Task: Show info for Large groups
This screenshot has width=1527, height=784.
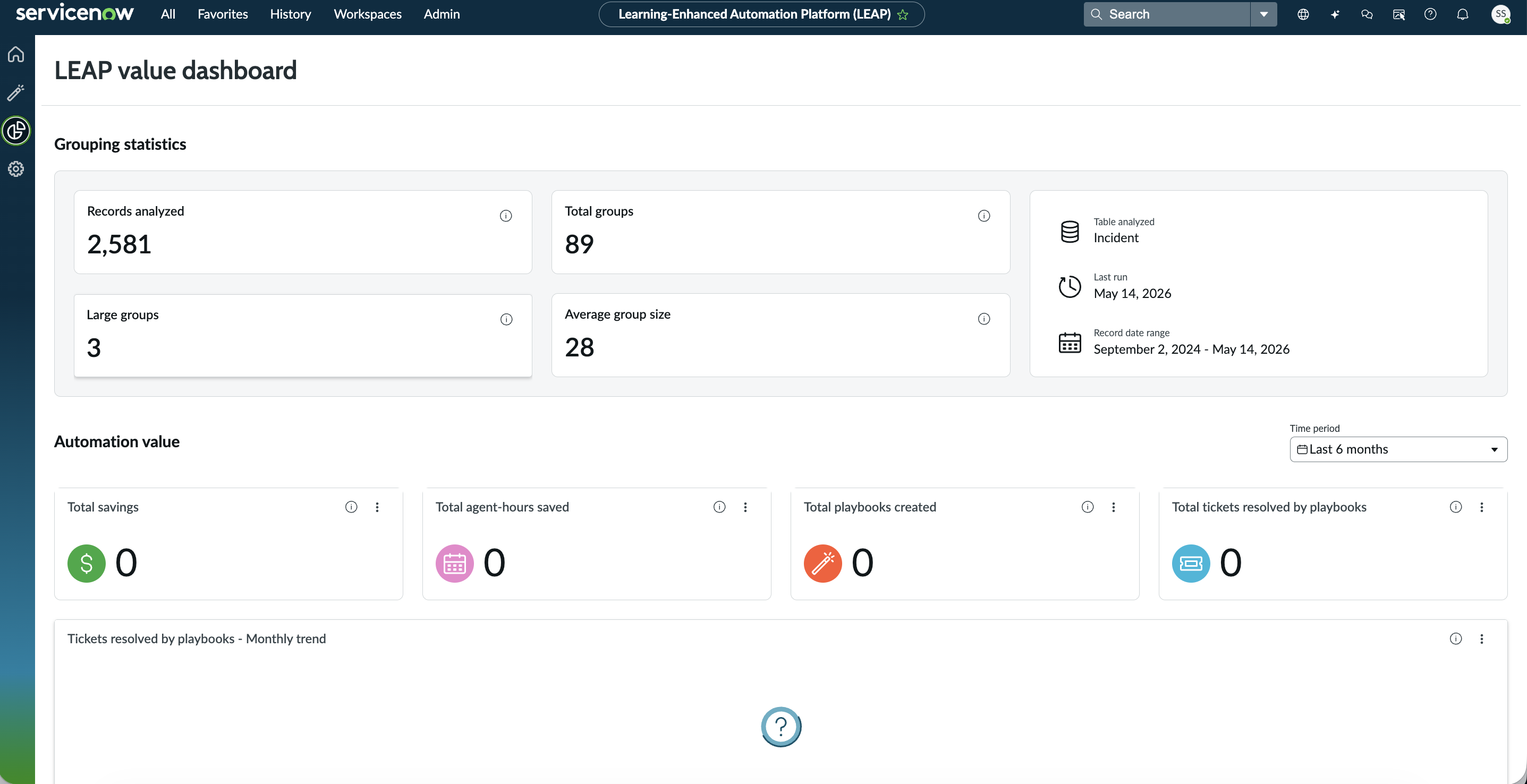Action: coord(506,319)
